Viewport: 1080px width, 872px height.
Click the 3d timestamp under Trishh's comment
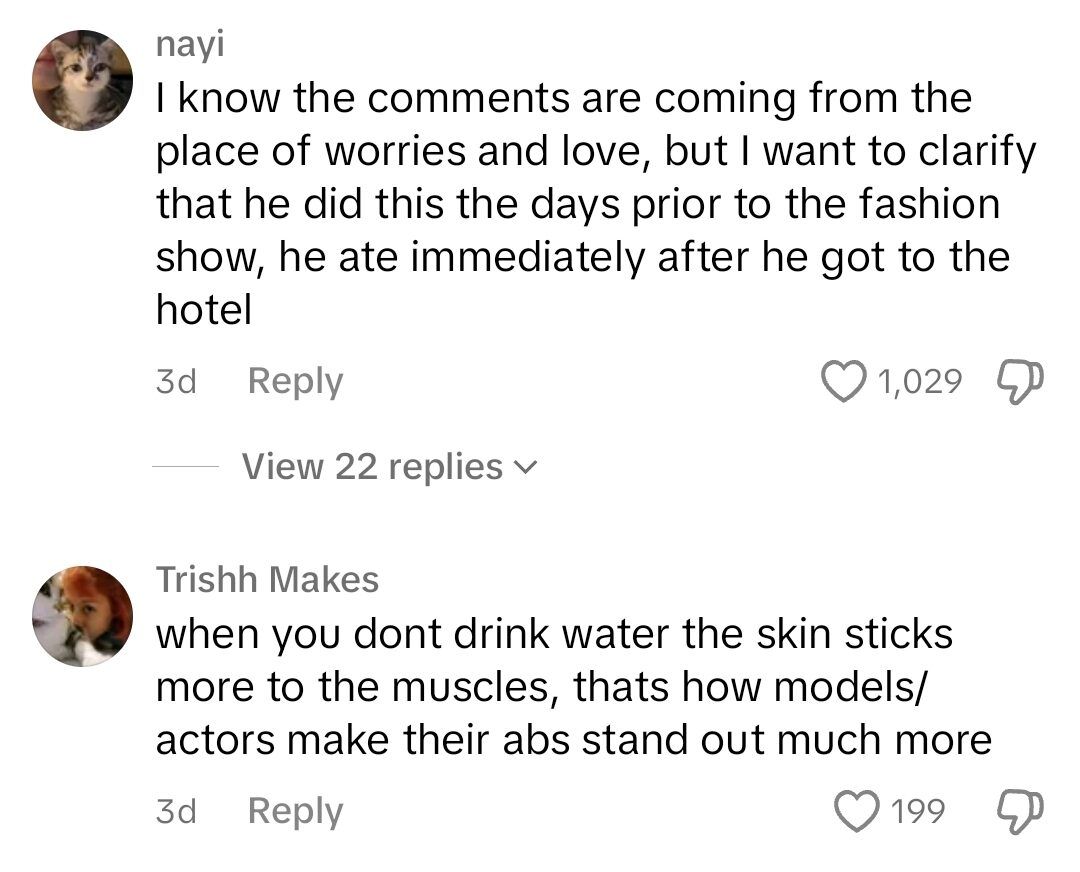click(x=176, y=811)
